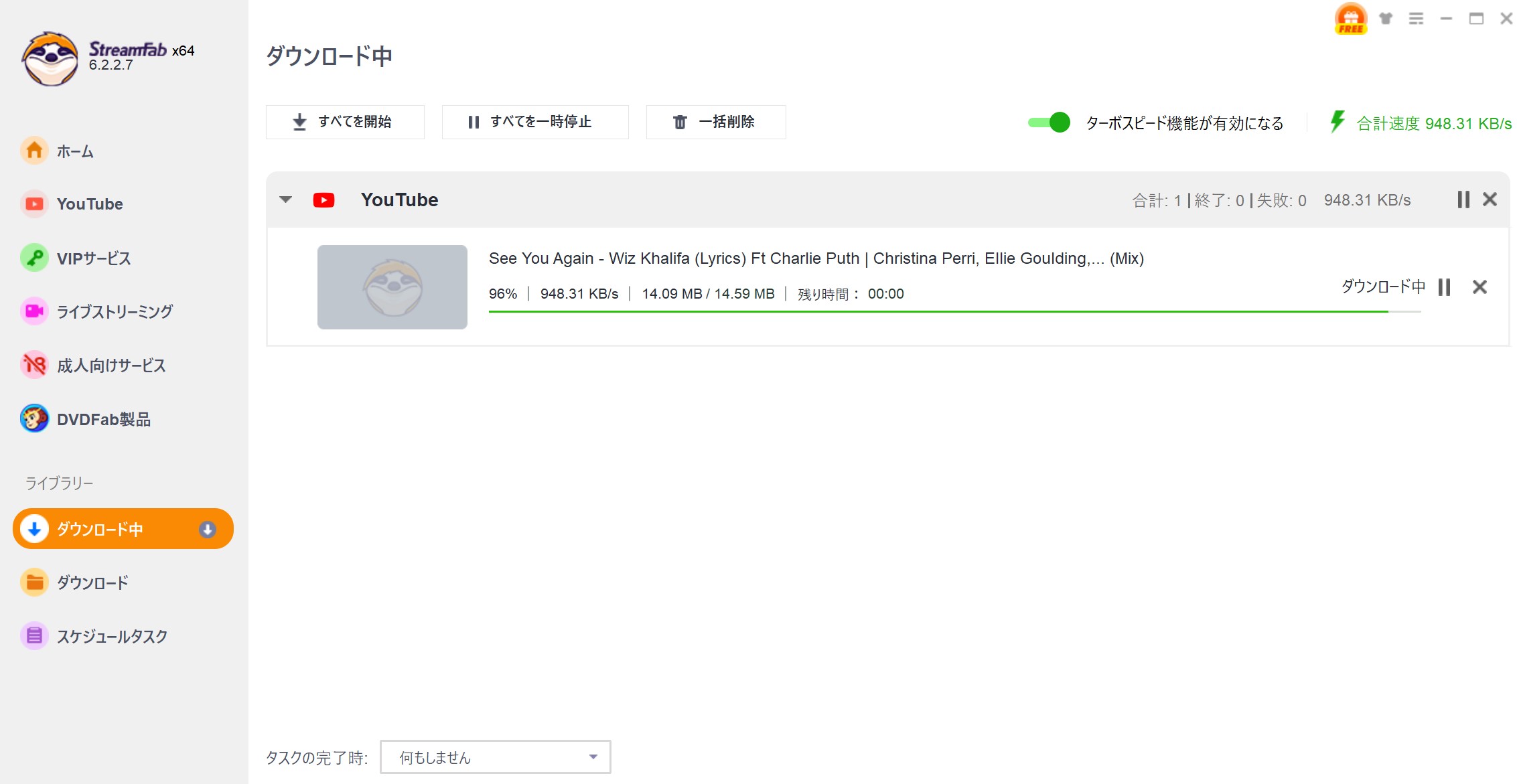1517x784 pixels.
Task: Open the skin shirt icon
Action: pyautogui.click(x=1386, y=19)
